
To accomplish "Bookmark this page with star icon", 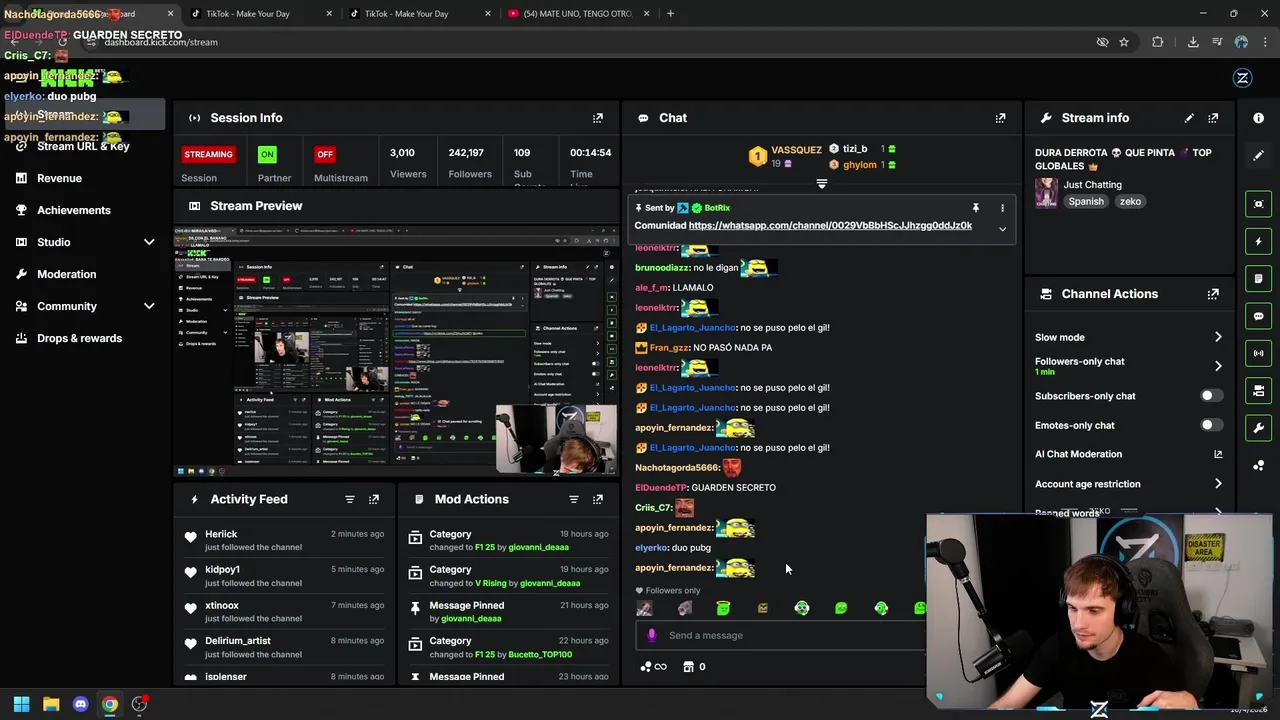I will tap(1124, 42).
